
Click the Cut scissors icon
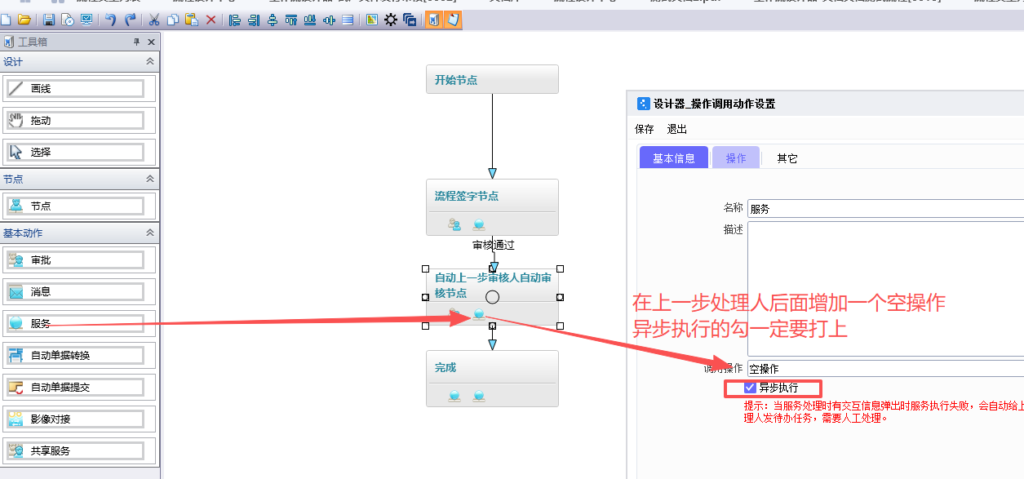point(154,20)
